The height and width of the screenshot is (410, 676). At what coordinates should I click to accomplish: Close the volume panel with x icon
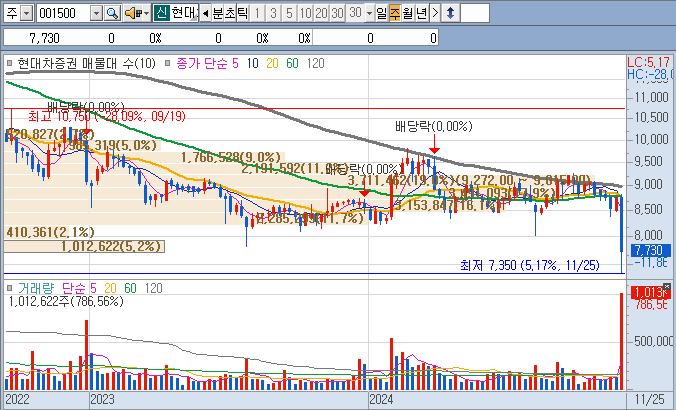coord(667,286)
